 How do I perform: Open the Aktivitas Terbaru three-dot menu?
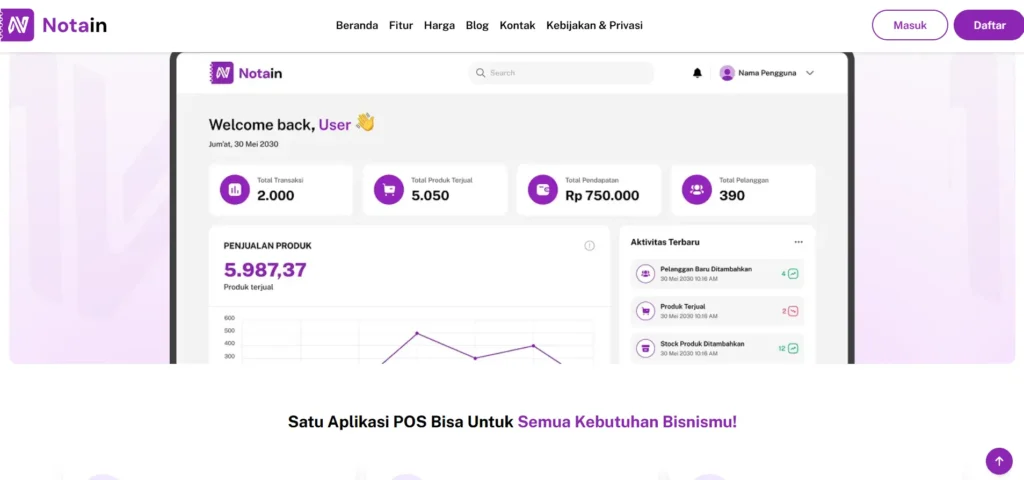798,242
